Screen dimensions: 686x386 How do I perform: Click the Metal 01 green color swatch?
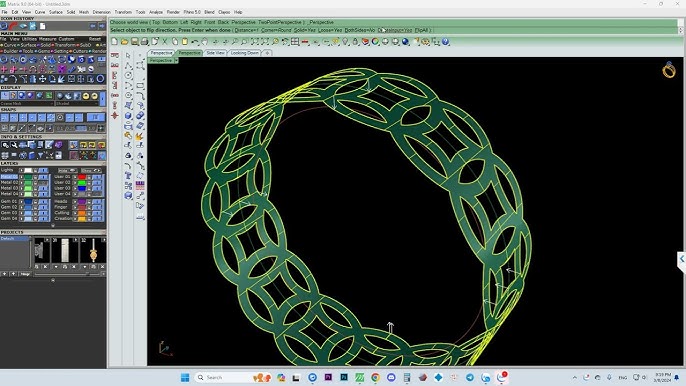tap(28, 176)
